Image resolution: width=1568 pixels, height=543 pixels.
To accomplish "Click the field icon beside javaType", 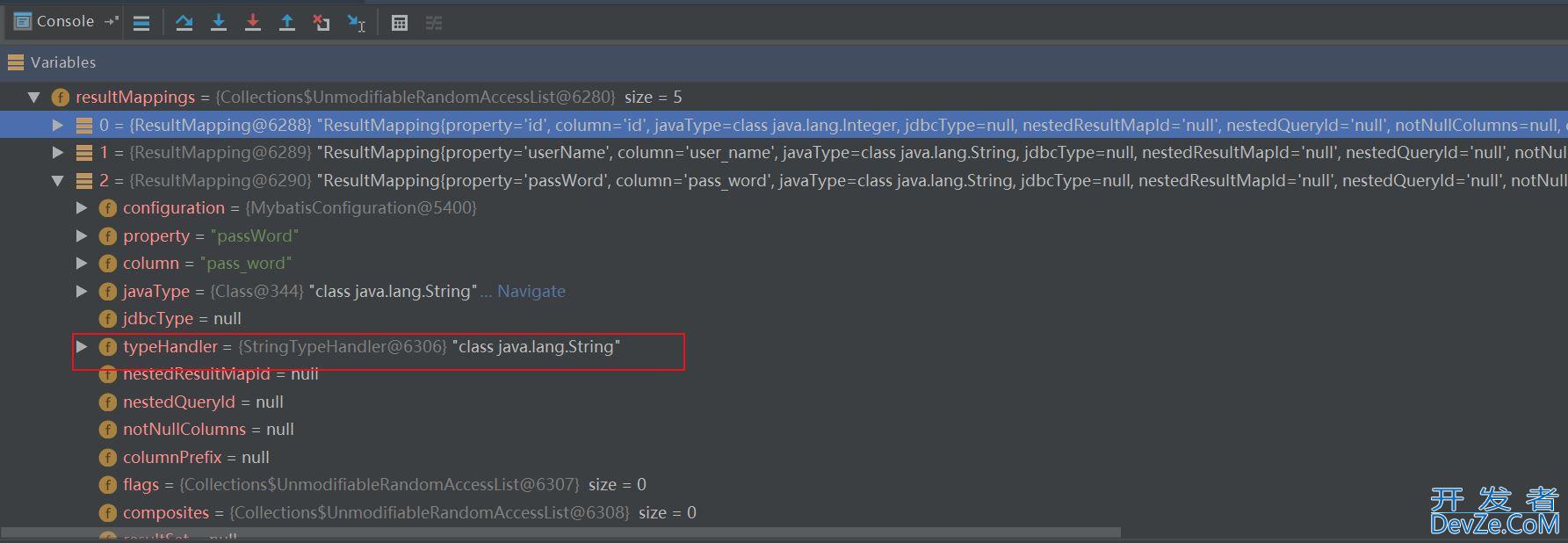I will 108,291.
